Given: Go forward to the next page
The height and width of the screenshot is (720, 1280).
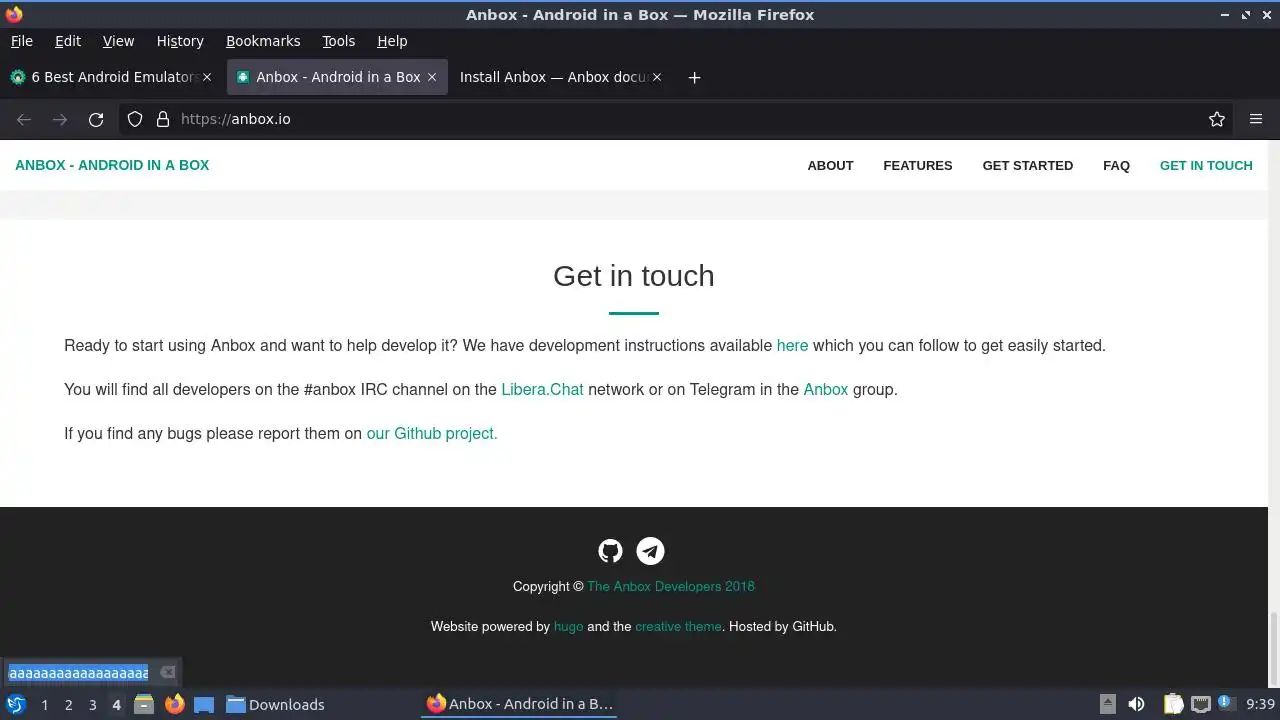Looking at the screenshot, I should tap(60, 119).
